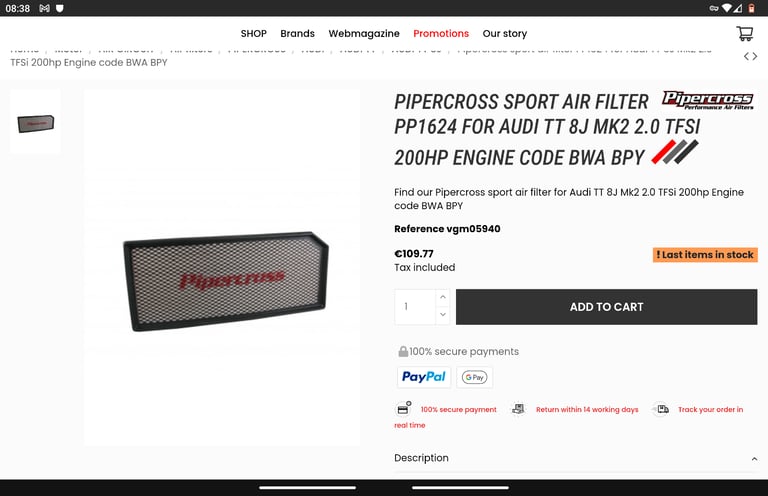The width and height of the screenshot is (768, 496).
Task: Add the air filter to cart
Action: click(606, 307)
